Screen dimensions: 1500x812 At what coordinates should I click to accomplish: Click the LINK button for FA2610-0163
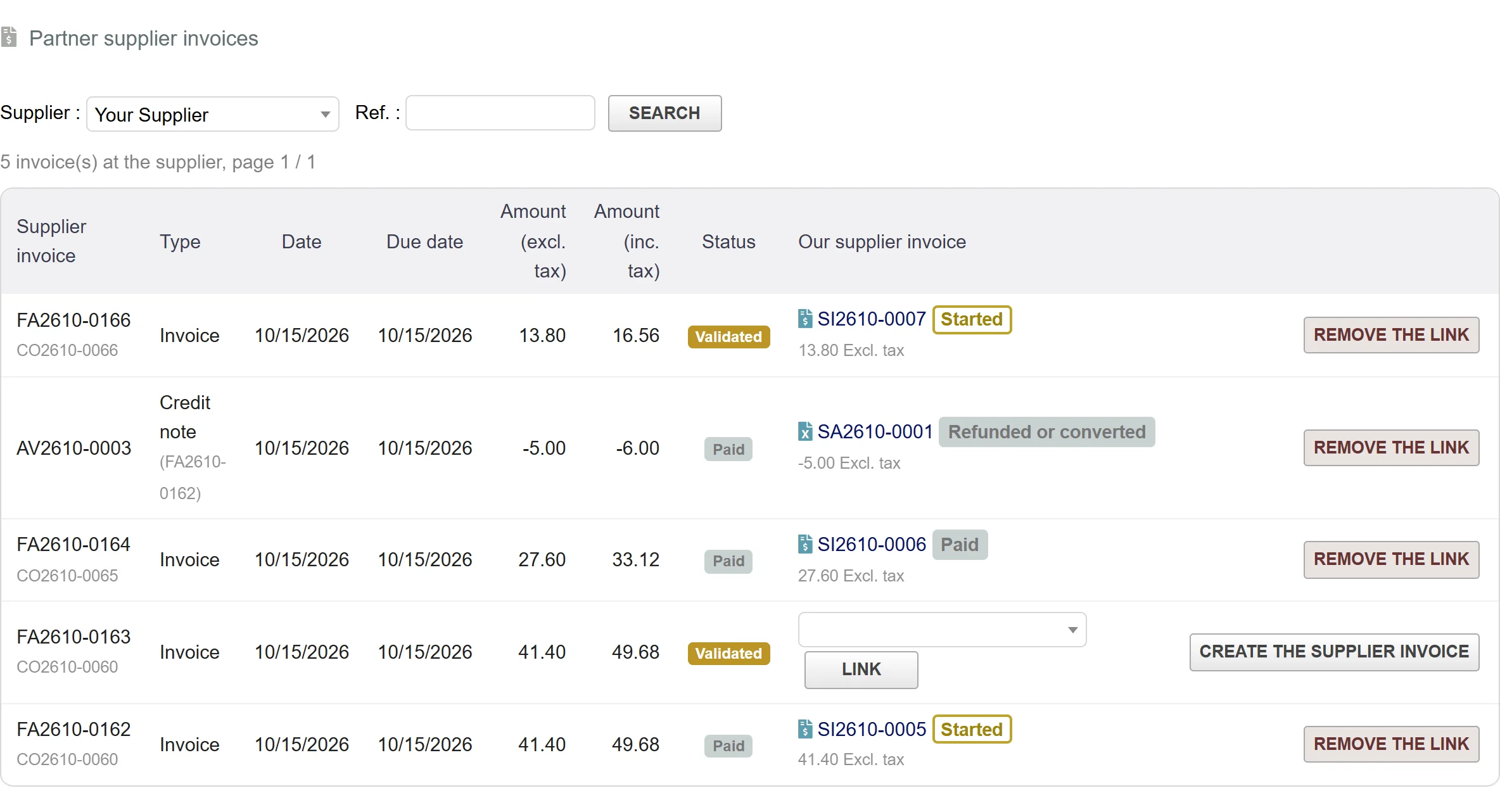click(861, 669)
